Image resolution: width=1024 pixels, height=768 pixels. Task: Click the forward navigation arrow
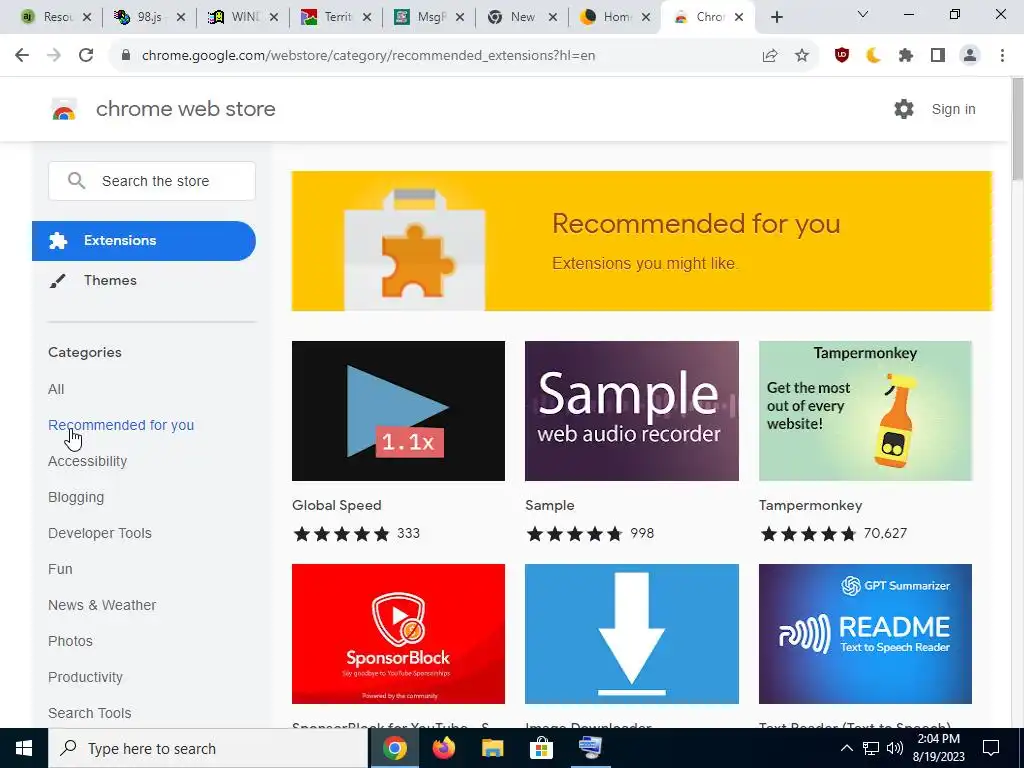pos(54,56)
